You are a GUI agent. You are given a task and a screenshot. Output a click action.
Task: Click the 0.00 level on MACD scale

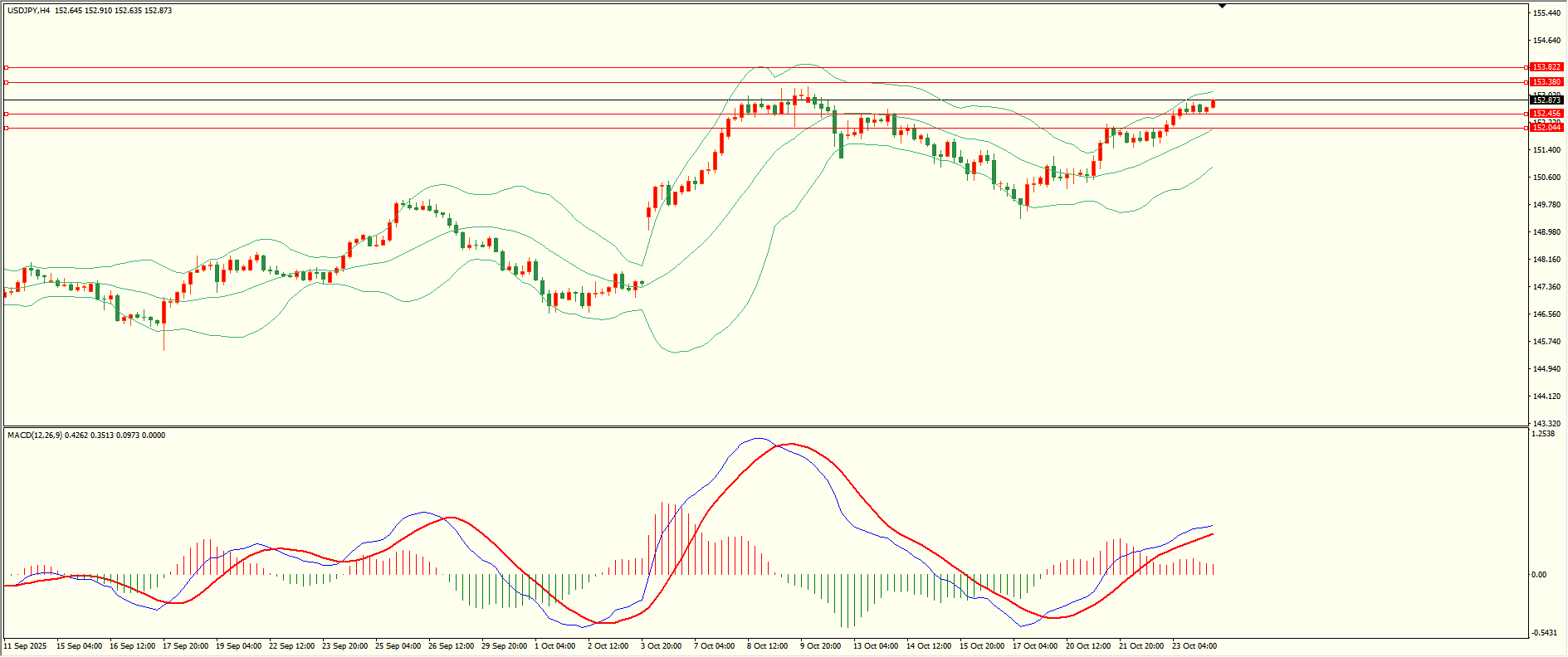tap(1539, 575)
